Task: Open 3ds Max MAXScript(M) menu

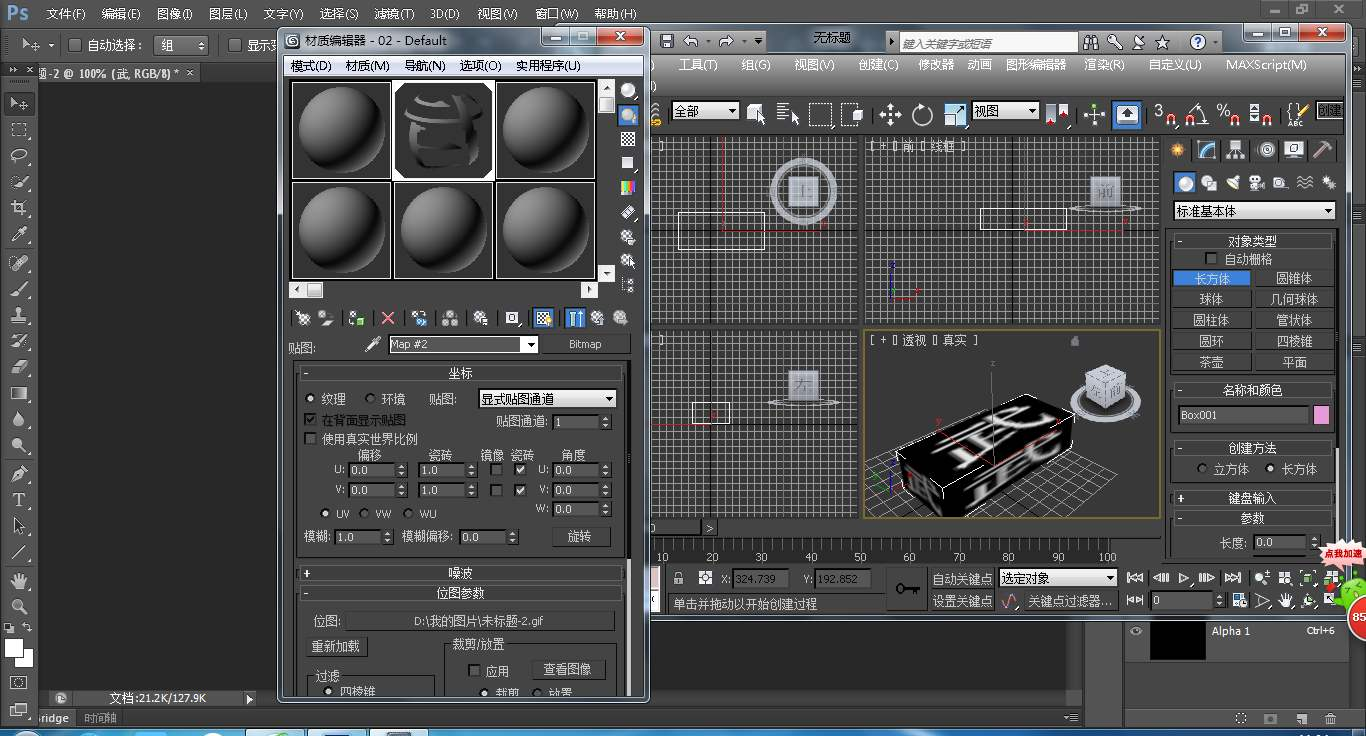Action: pos(1266,64)
